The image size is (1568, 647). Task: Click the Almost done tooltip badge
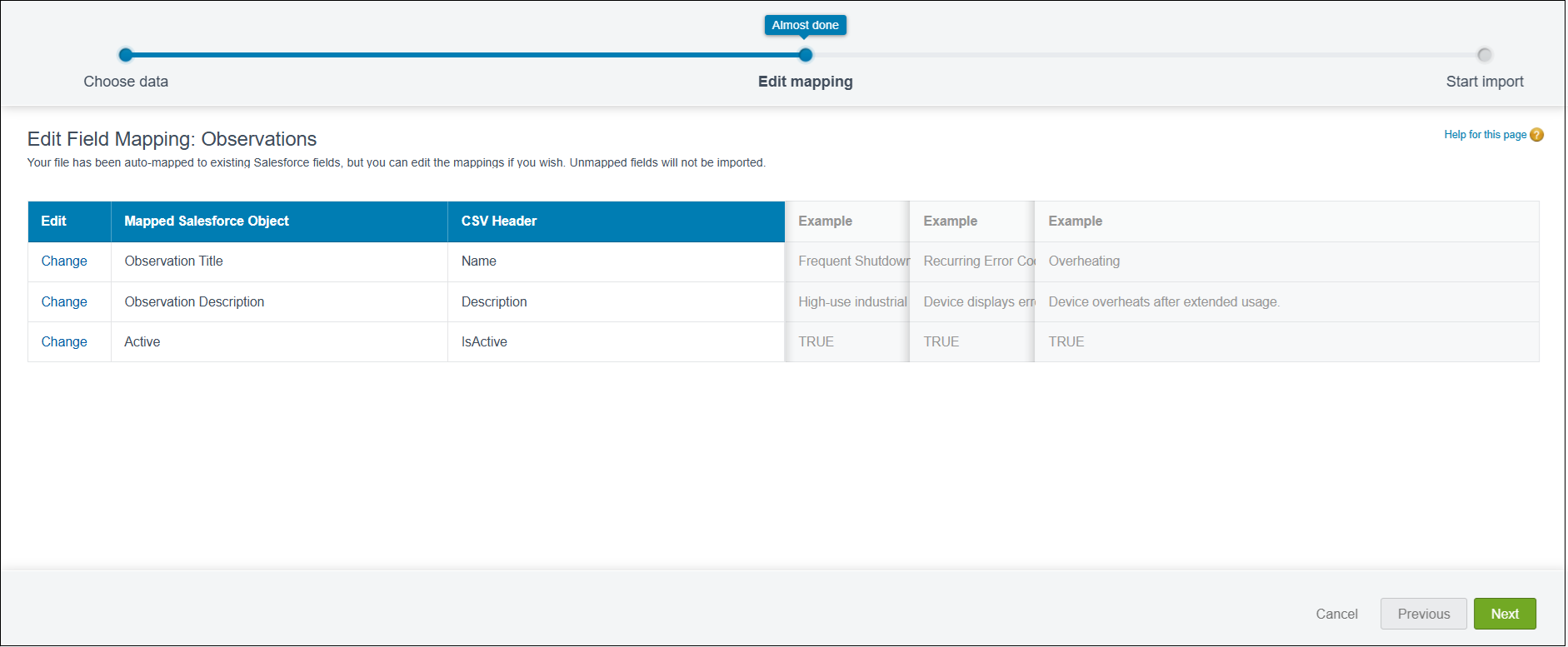[x=806, y=25]
